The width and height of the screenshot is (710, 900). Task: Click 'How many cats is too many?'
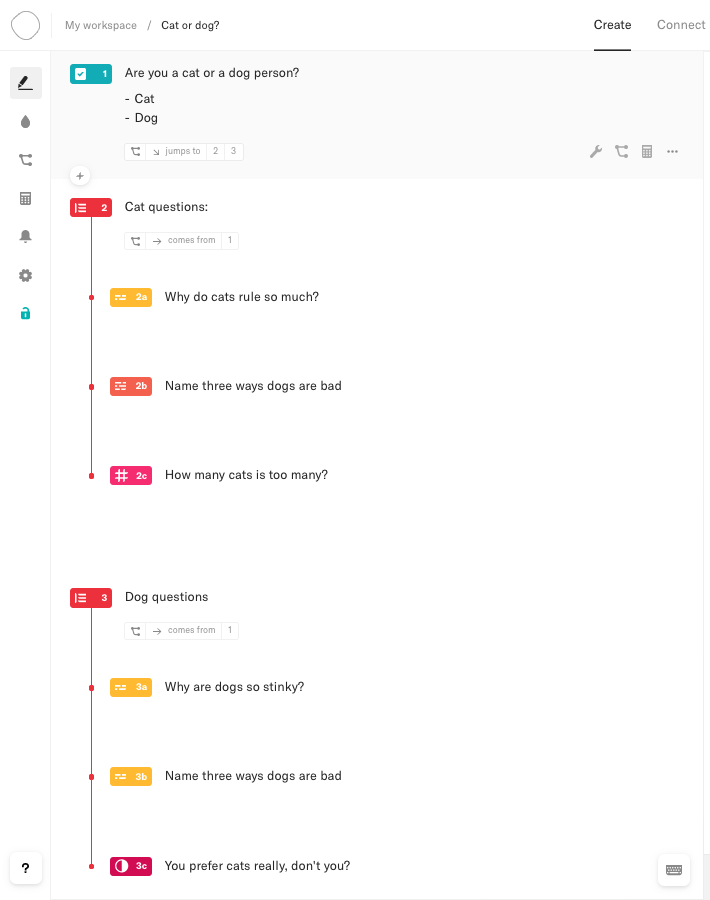[246, 475]
